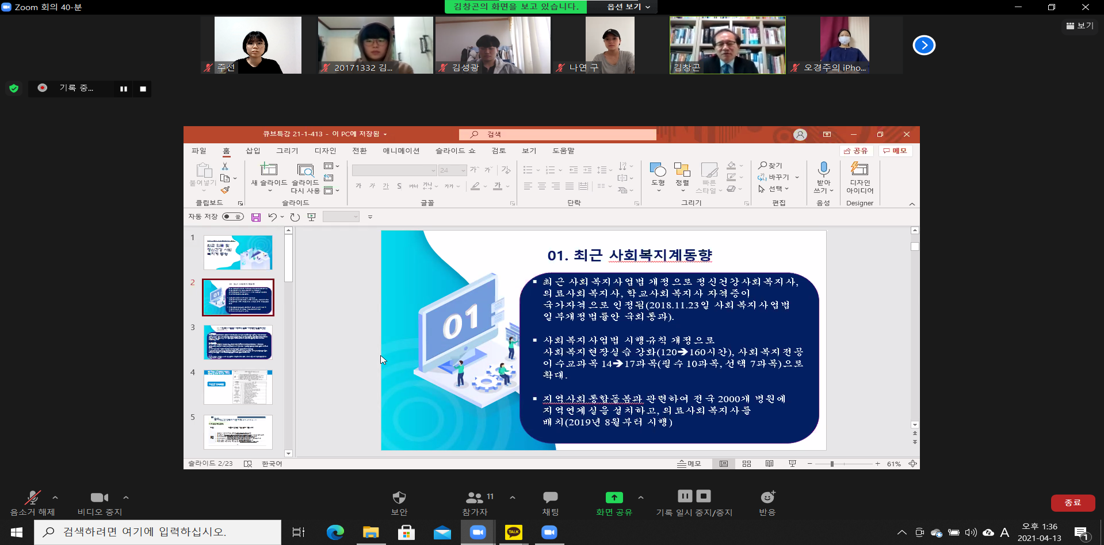
Task: Open the 반응 reactions emoji icon
Action: [767, 498]
